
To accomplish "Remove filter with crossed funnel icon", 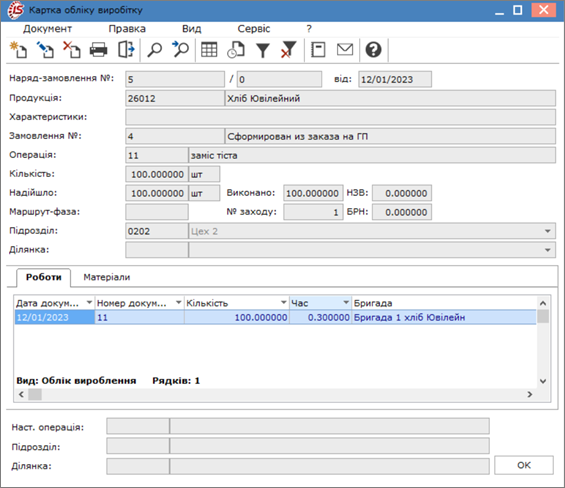I will [x=288, y=50].
